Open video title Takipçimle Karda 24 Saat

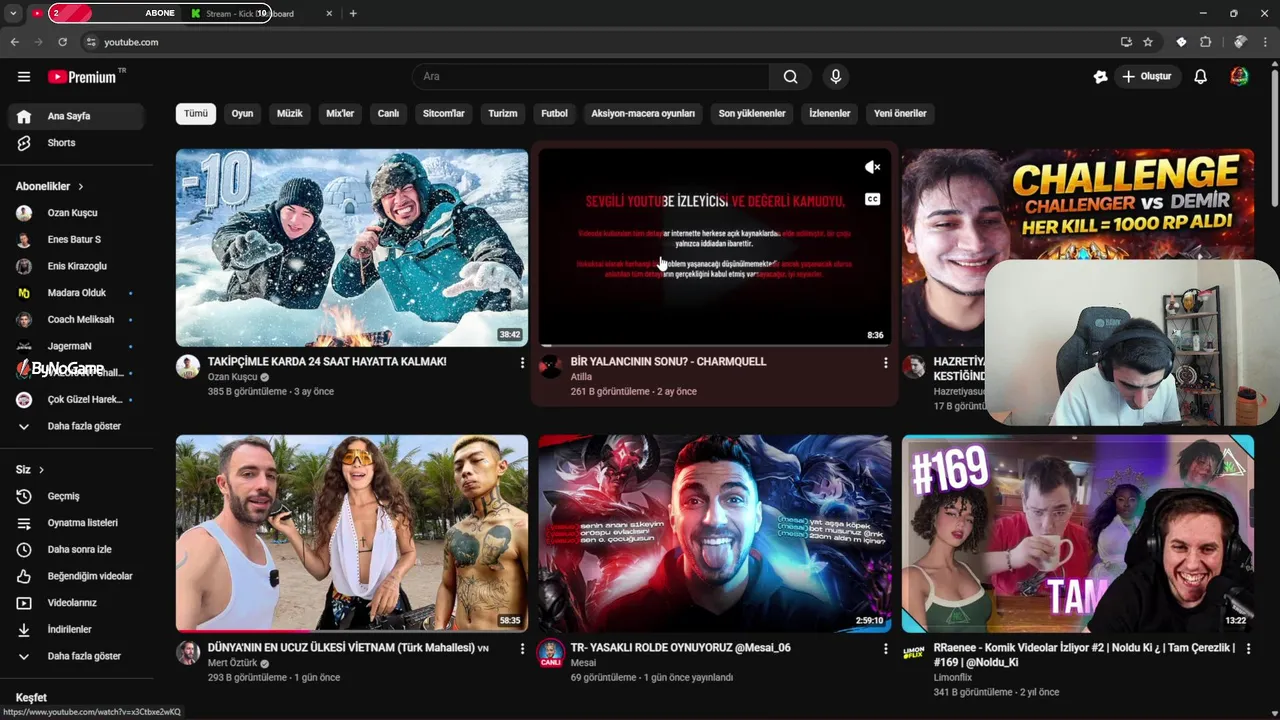coord(327,362)
